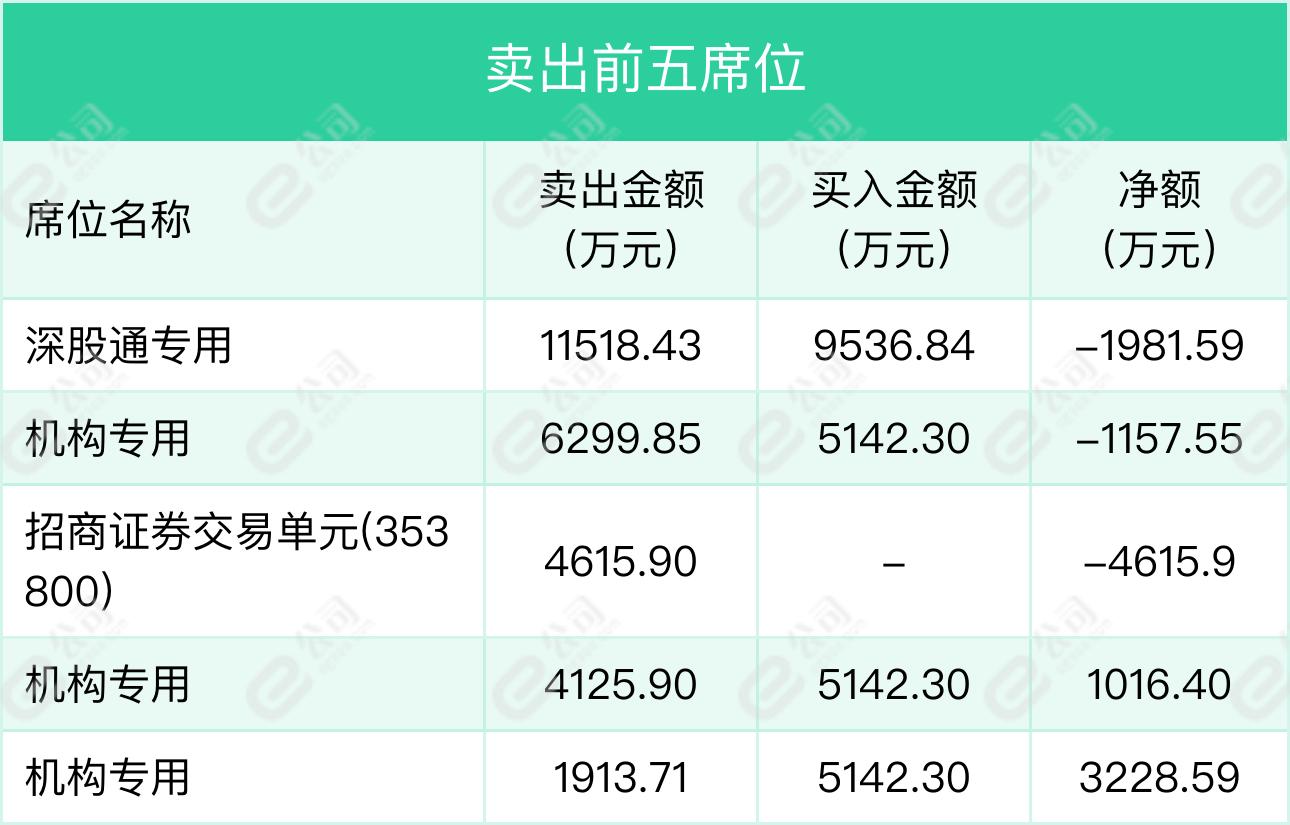Click the dash in the 买入金额 column
Screen dimensions: 1290x825
coord(893,563)
